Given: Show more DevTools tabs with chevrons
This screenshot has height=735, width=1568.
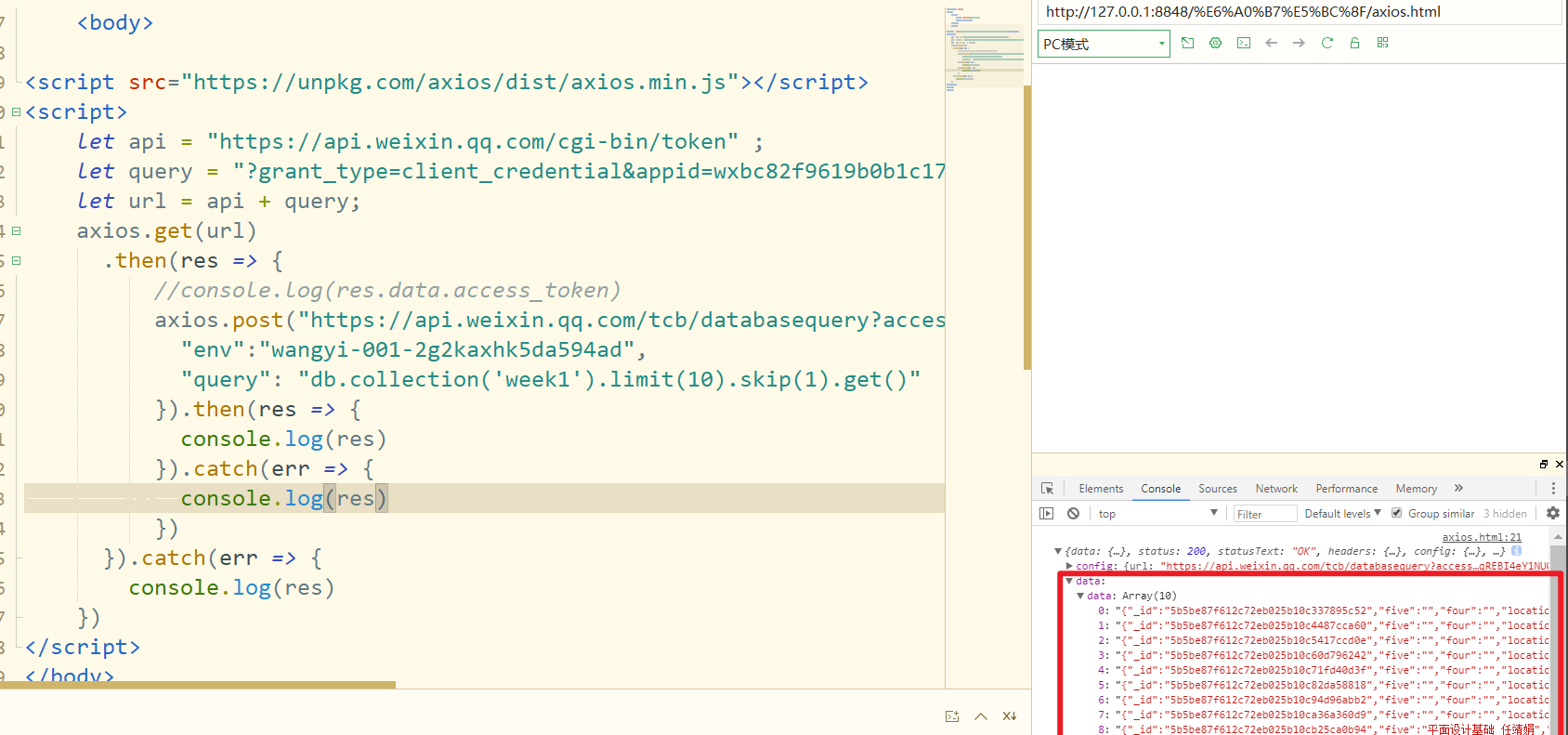Looking at the screenshot, I should click(1458, 488).
